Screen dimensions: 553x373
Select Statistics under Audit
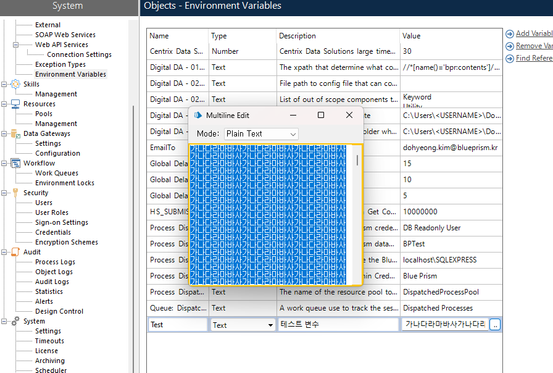49,292
